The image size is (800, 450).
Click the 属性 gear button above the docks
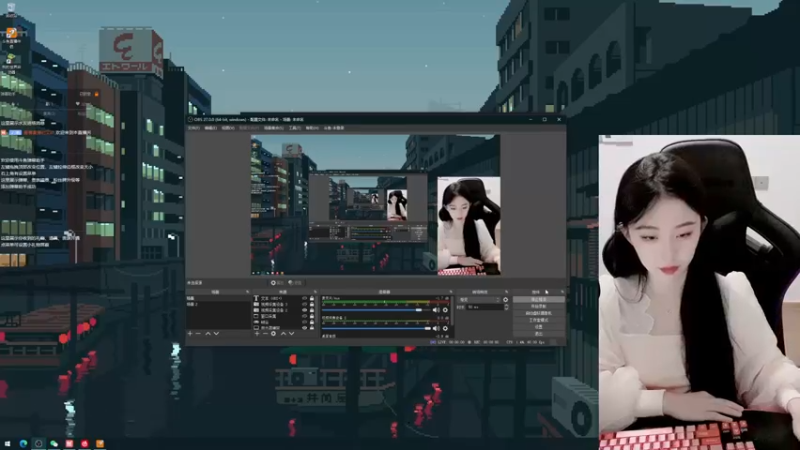tap(277, 283)
